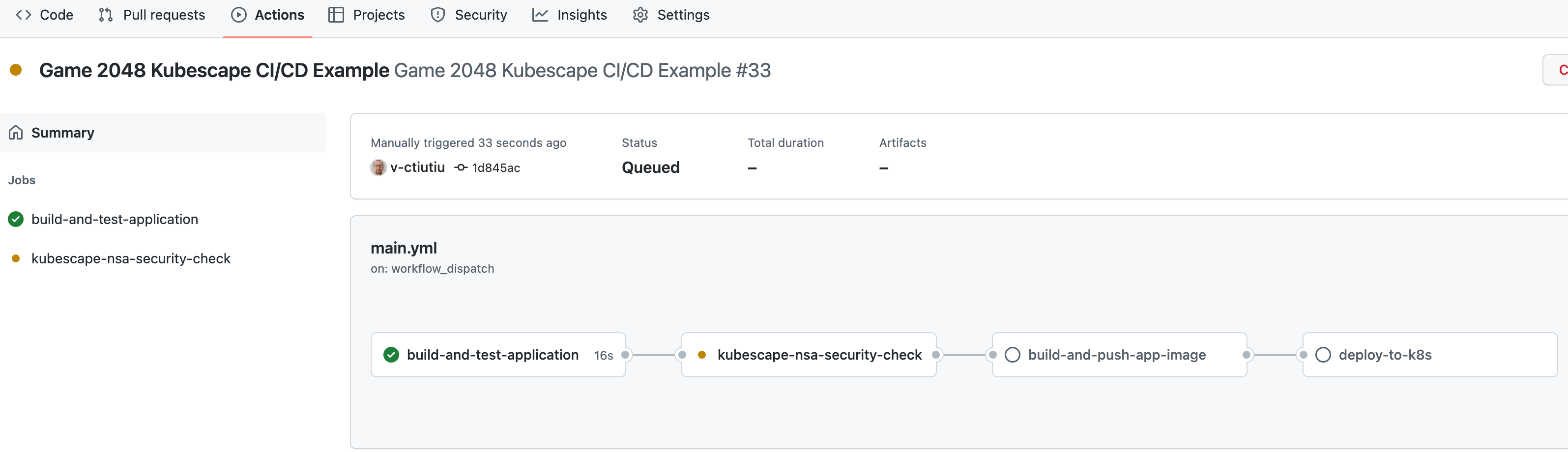Open the Projects tab
This screenshot has width=1568, height=452.
tap(366, 15)
